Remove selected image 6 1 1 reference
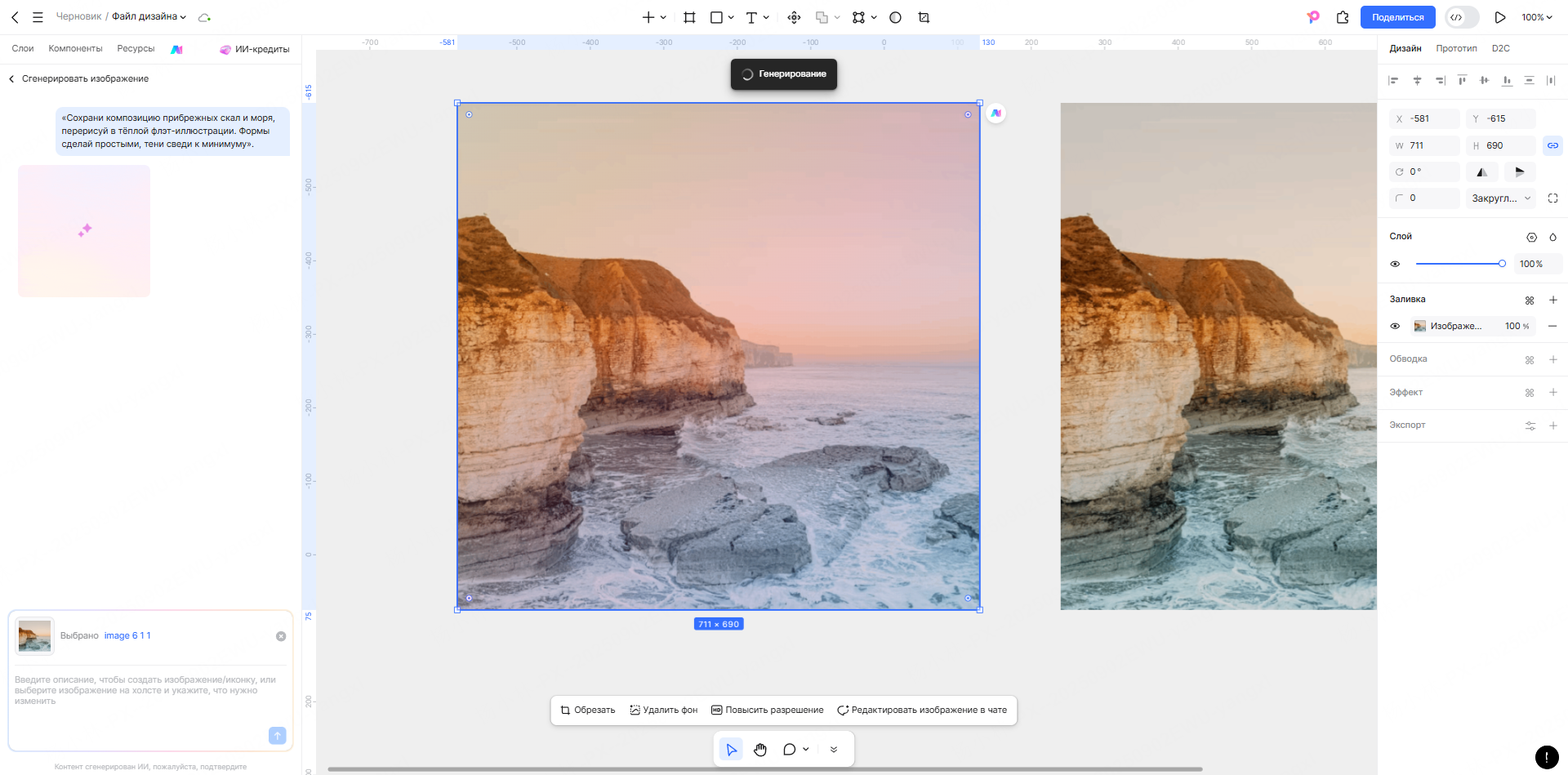 pos(281,636)
